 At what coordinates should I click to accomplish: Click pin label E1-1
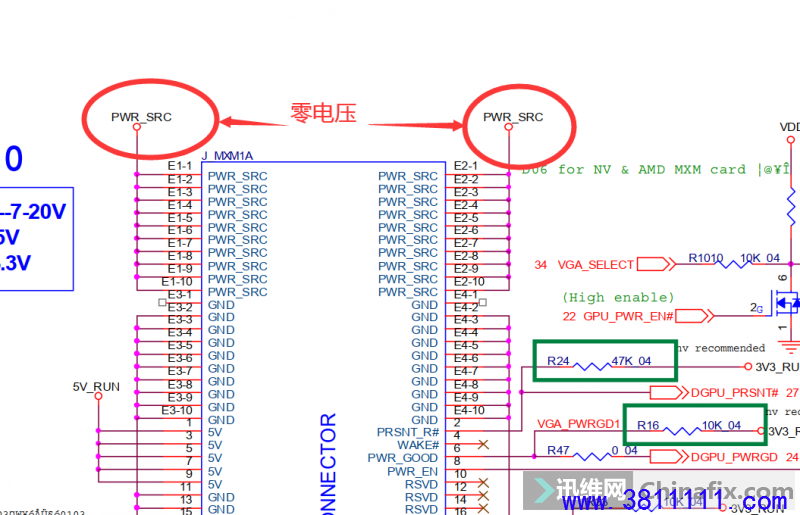(x=180, y=166)
